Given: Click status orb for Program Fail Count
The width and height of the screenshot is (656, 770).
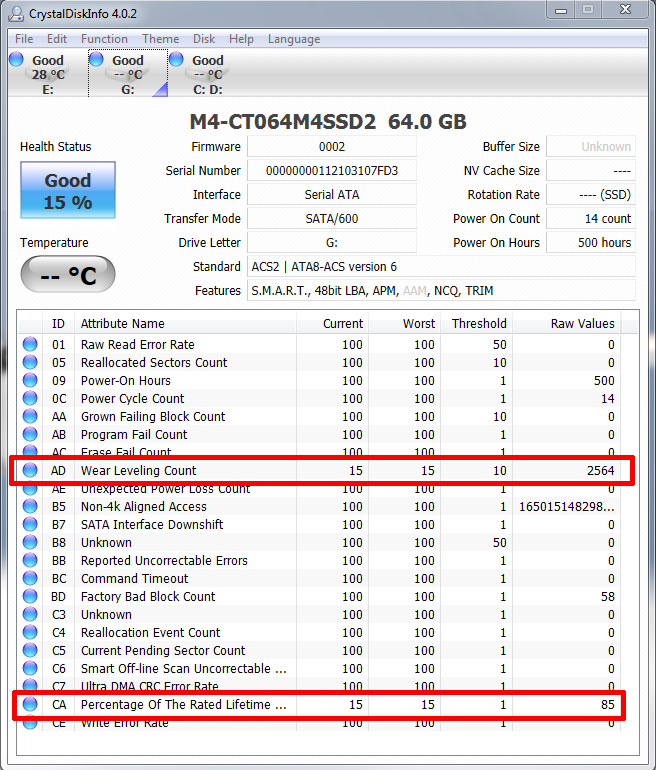Looking at the screenshot, I should 30,435.
